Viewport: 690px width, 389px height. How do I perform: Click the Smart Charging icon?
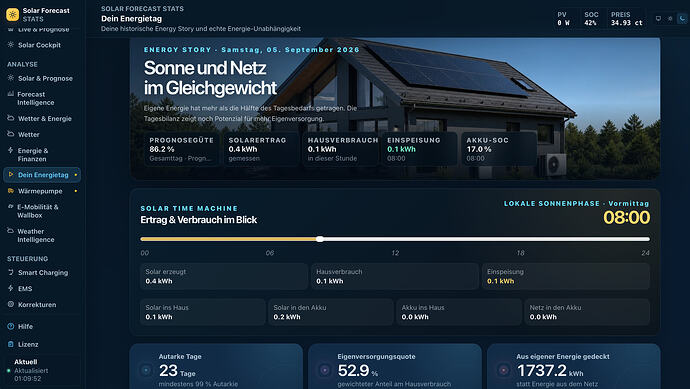[11, 272]
